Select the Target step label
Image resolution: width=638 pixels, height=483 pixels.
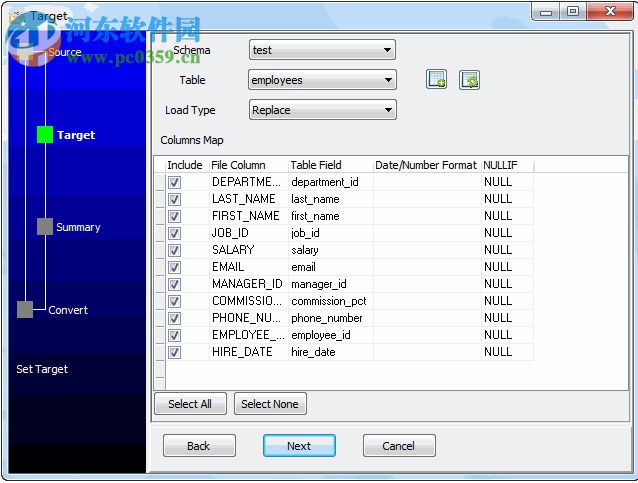76,135
